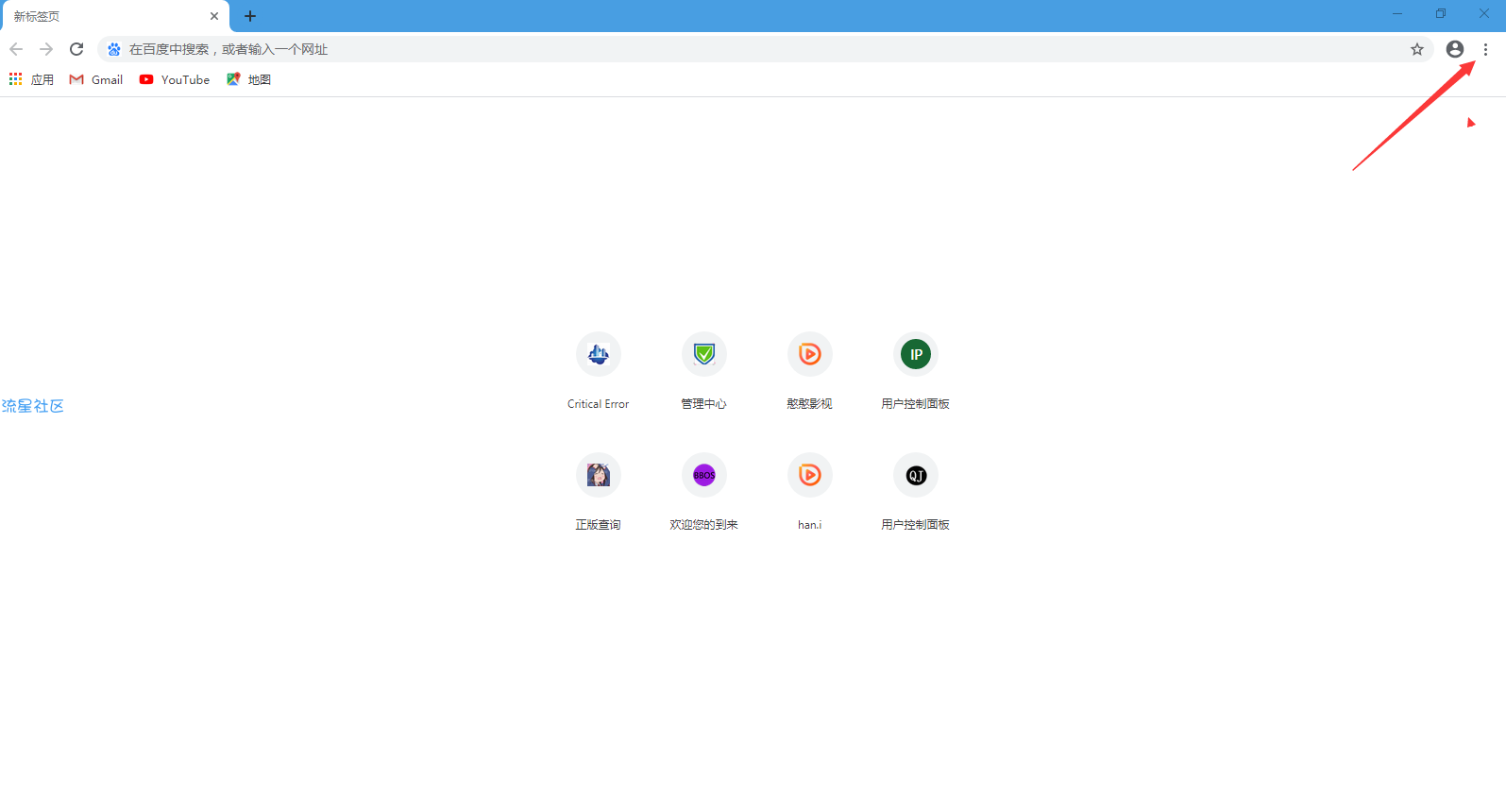Click the 流星社区 link

pyautogui.click(x=33, y=406)
